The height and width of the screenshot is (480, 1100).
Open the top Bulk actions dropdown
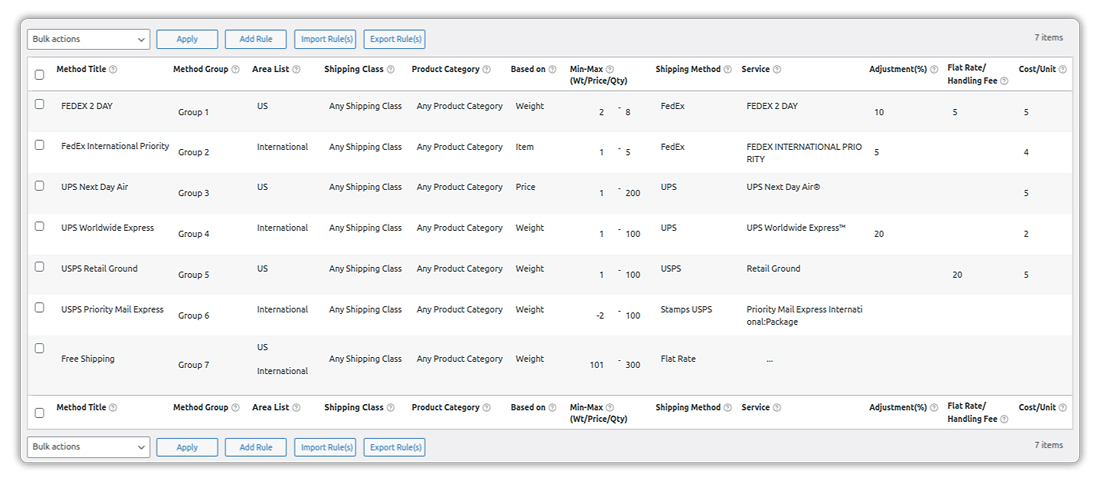point(88,39)
